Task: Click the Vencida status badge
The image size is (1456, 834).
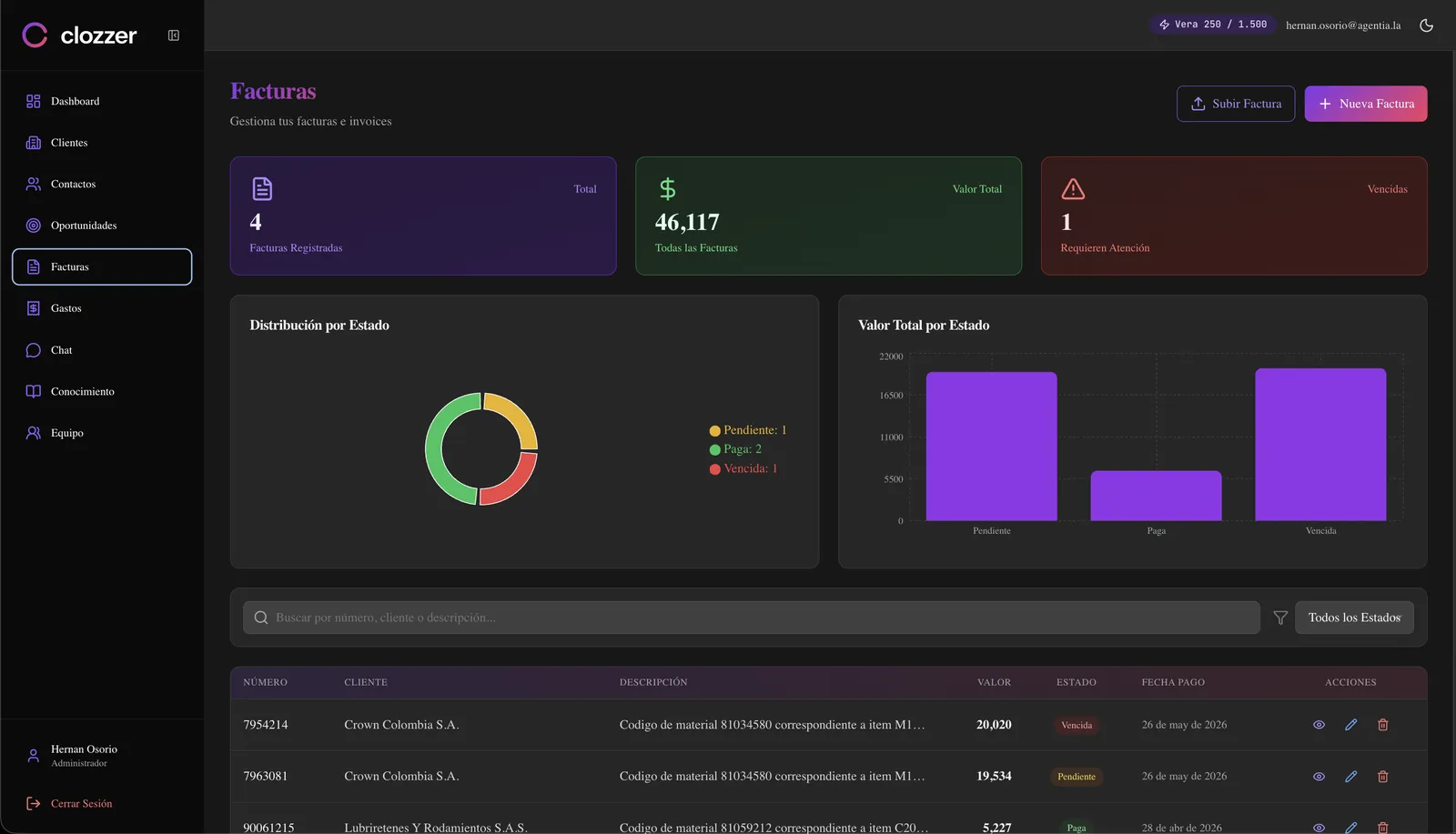Action: coord(1077,725)
